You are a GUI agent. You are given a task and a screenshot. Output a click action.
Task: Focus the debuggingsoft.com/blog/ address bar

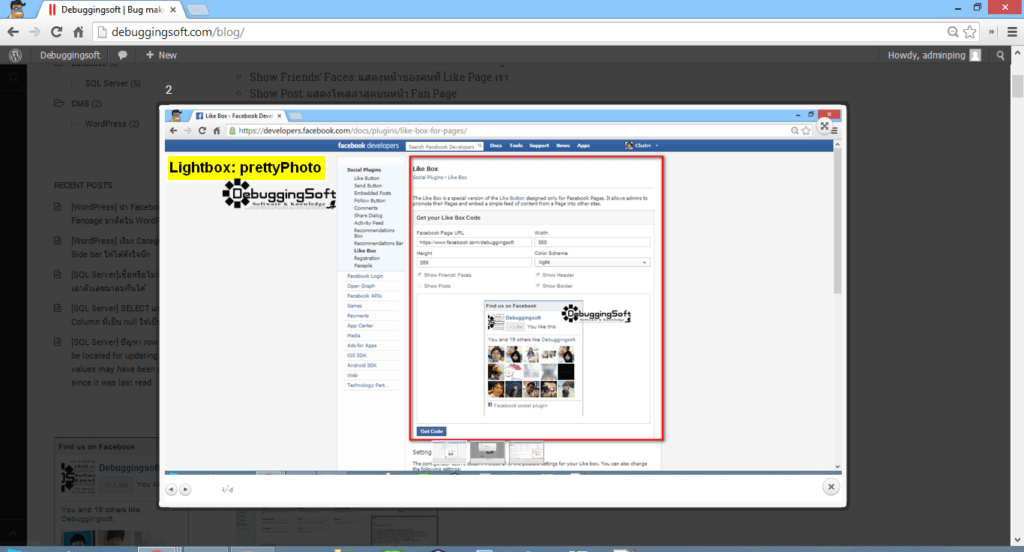click(x=522, y=32)
